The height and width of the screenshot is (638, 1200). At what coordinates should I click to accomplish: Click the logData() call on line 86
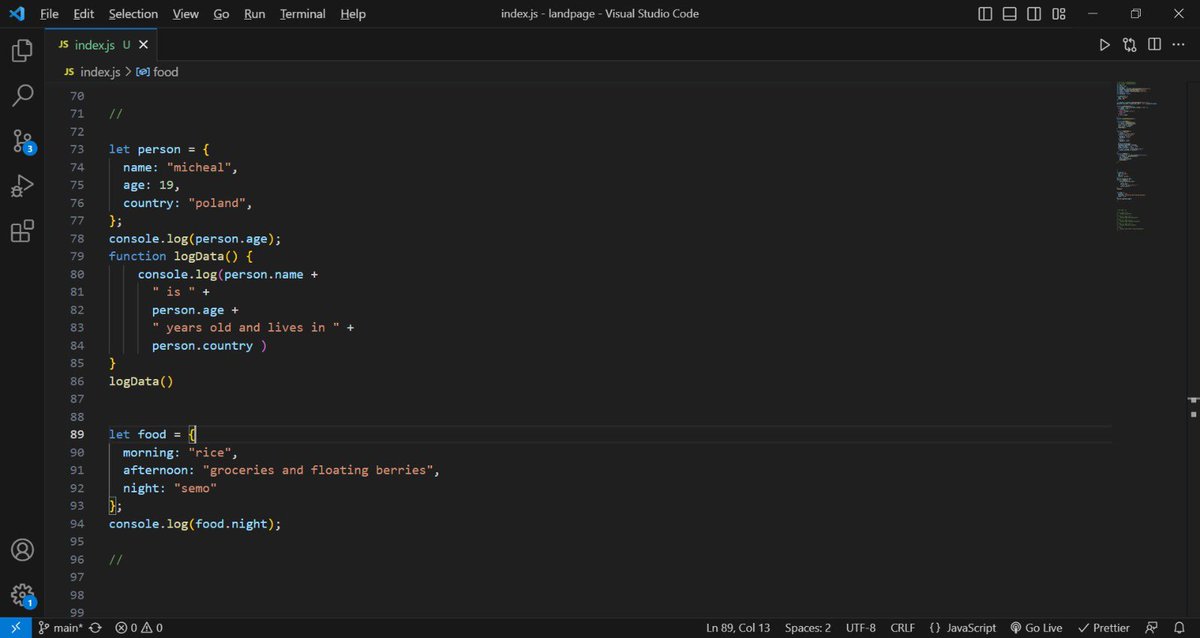141,381
